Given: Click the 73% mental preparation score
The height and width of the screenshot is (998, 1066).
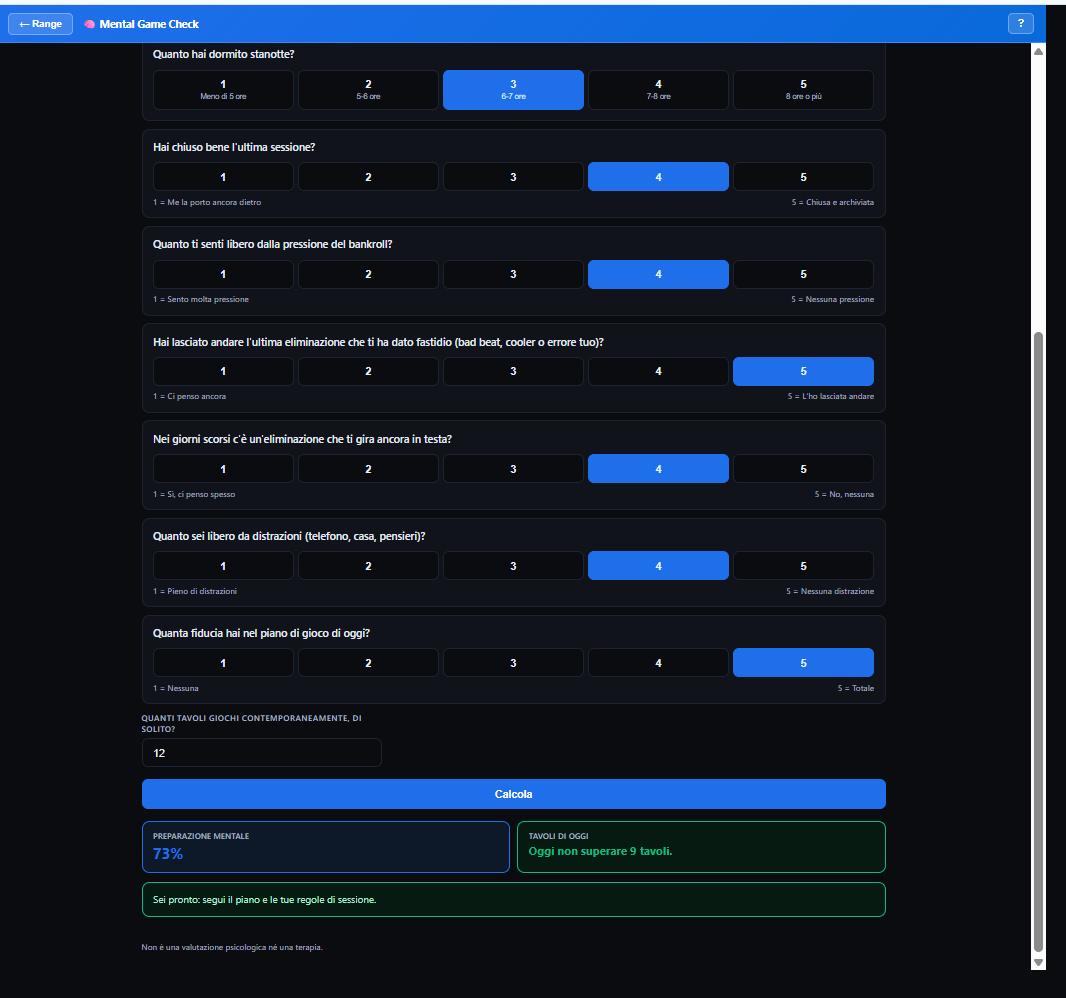Looking at the screenshot, I should [x=168, y=854].
